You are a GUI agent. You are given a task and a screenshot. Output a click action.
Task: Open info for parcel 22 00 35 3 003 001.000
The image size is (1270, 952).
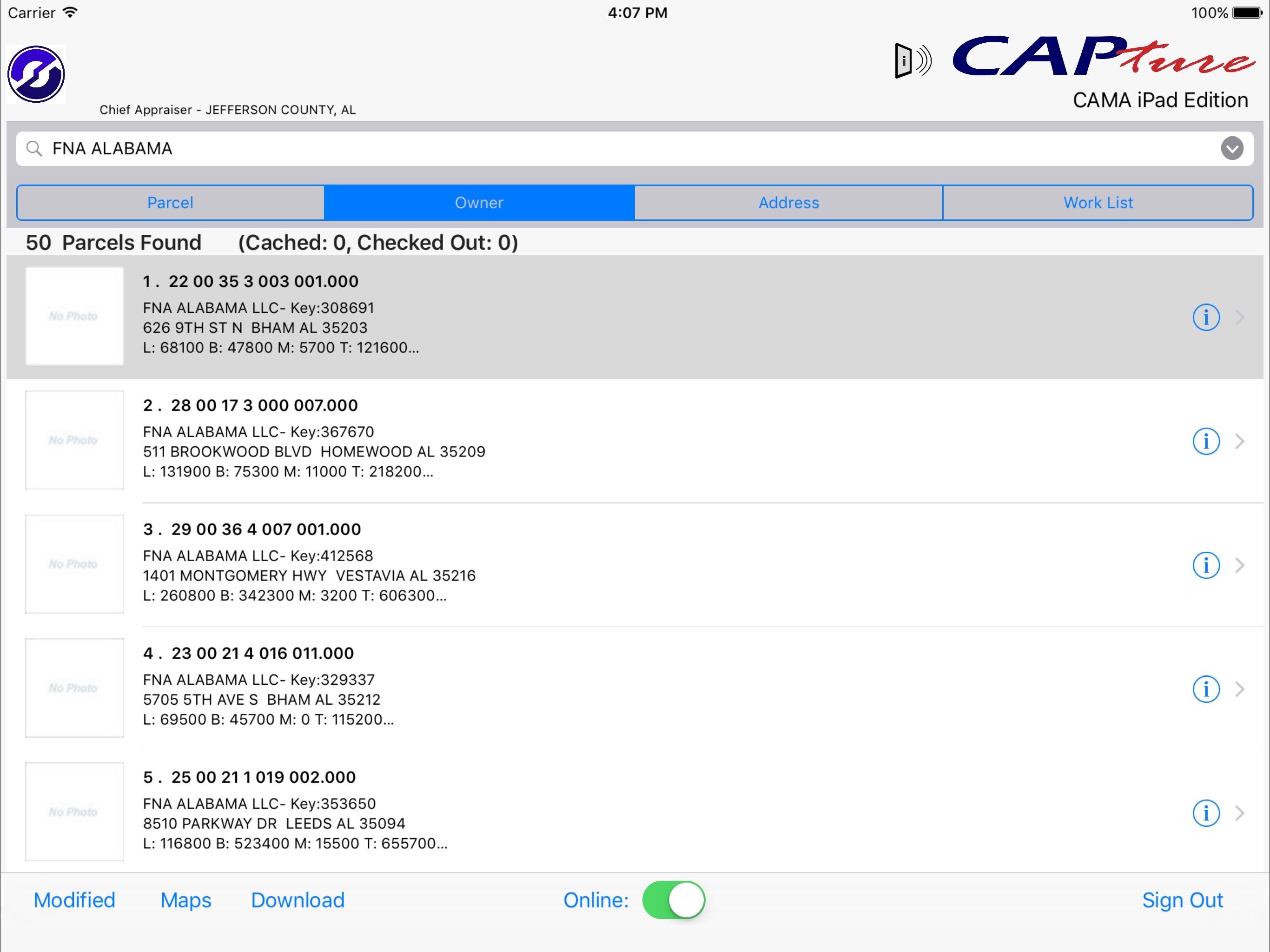coord(1206,317)
